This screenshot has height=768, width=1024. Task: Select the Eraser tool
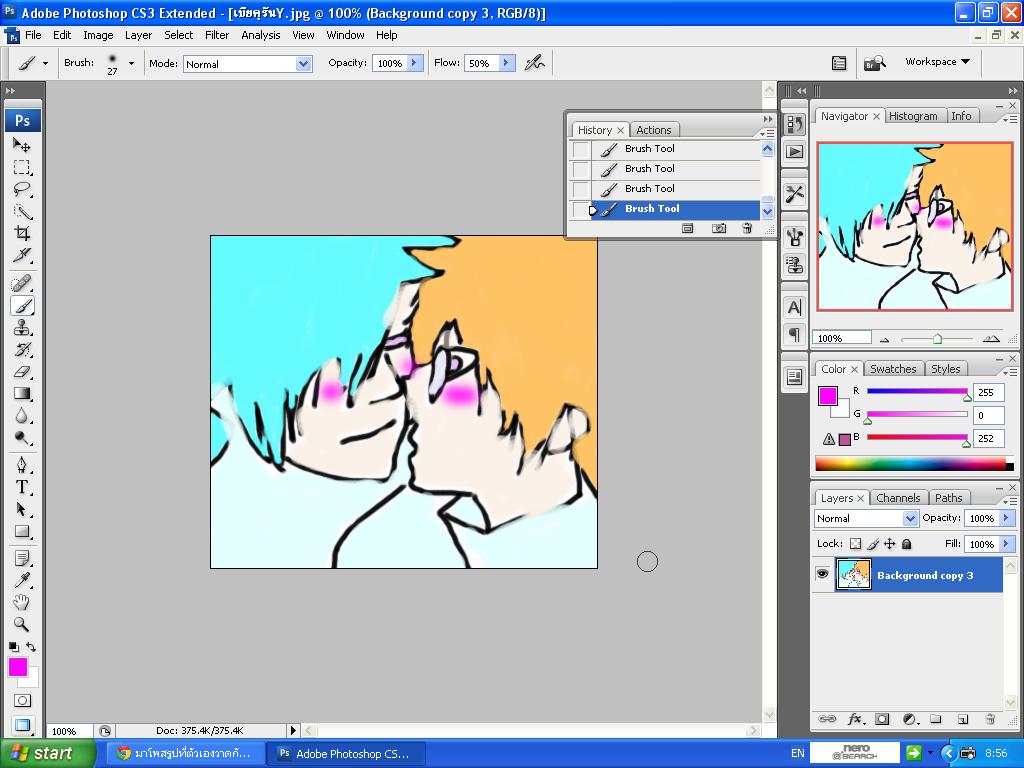[x=22, y=372]
